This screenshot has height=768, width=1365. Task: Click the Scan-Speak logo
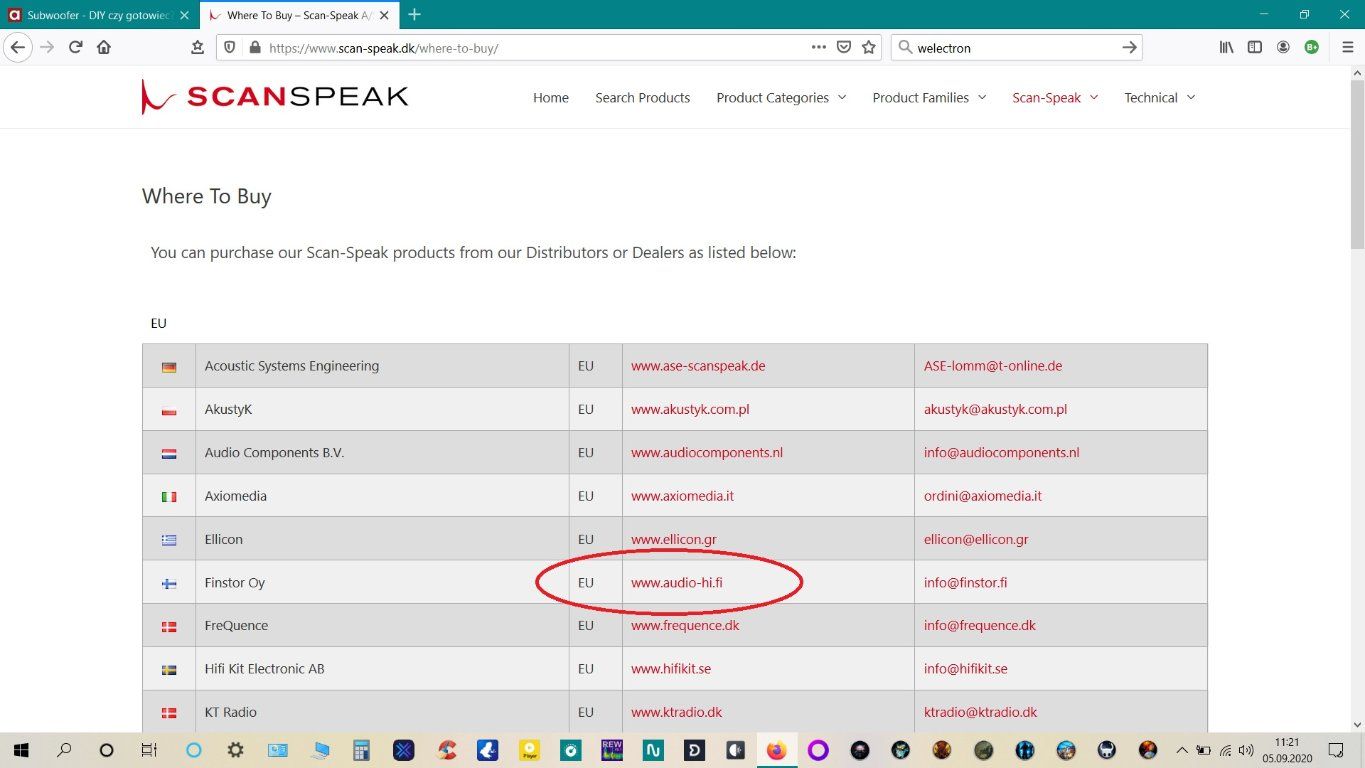[x=275, y=97]
